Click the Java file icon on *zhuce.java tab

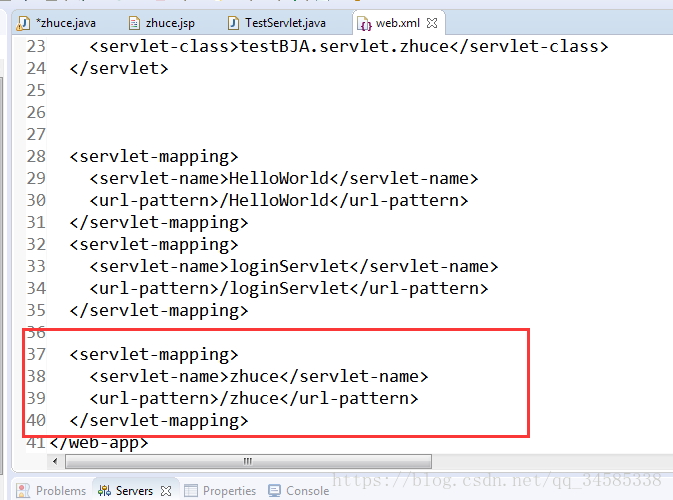(x=23, y=23)
